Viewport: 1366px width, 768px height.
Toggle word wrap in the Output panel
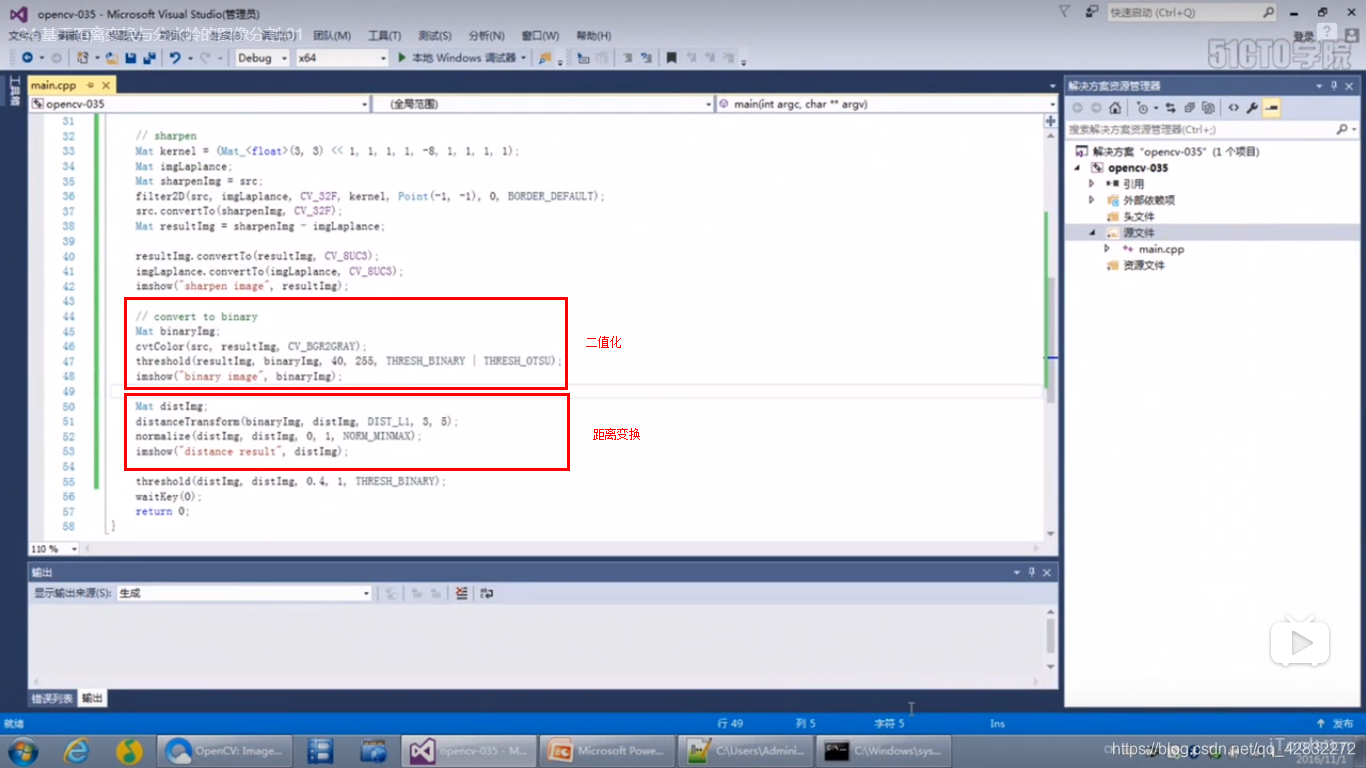click(x=487, y=593)
